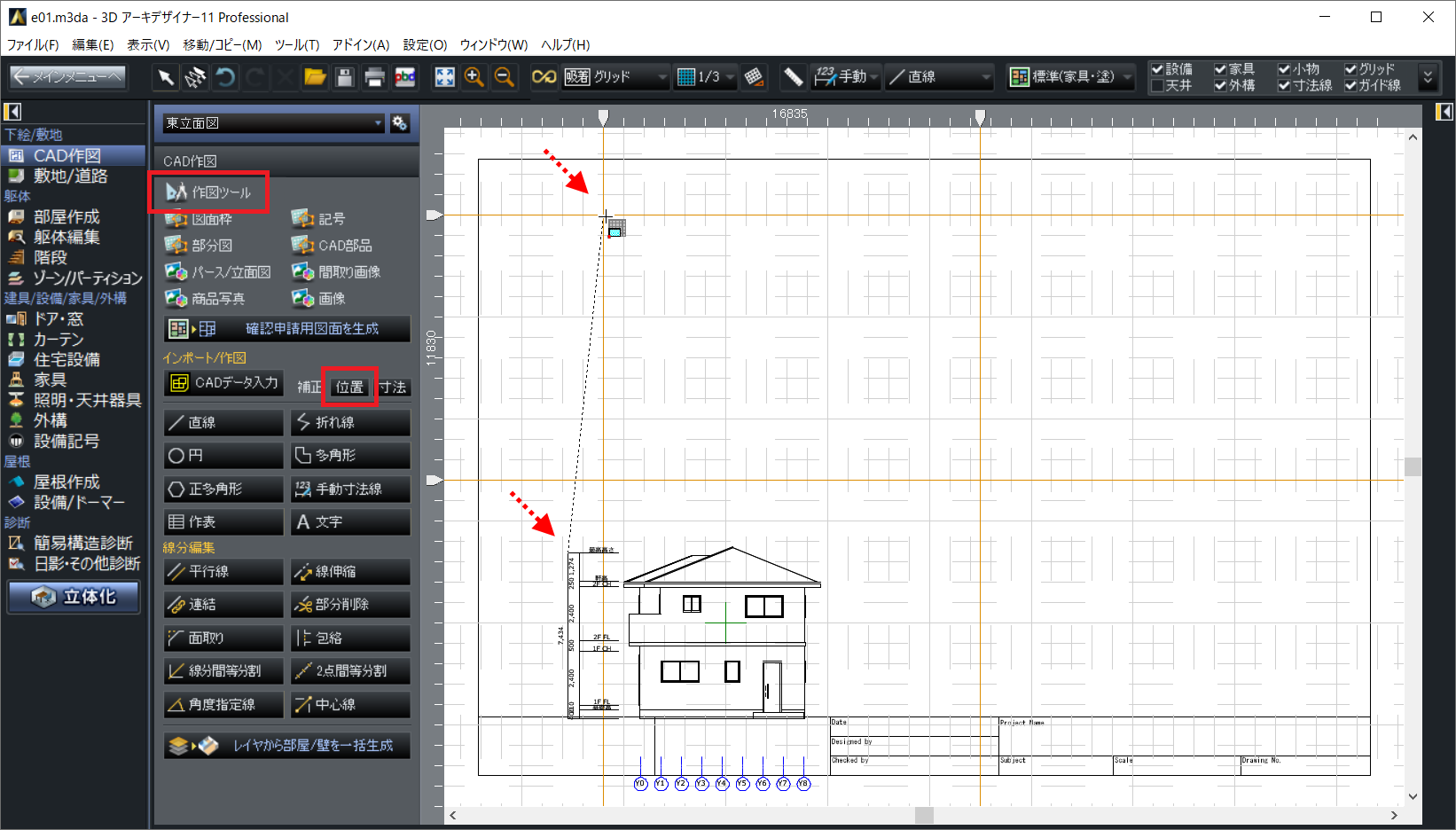Viewport: 1456px width, 830px height.
Task: Click the zoom out magnifier icon
Action: pyautogui.click(x=505, y=78)
